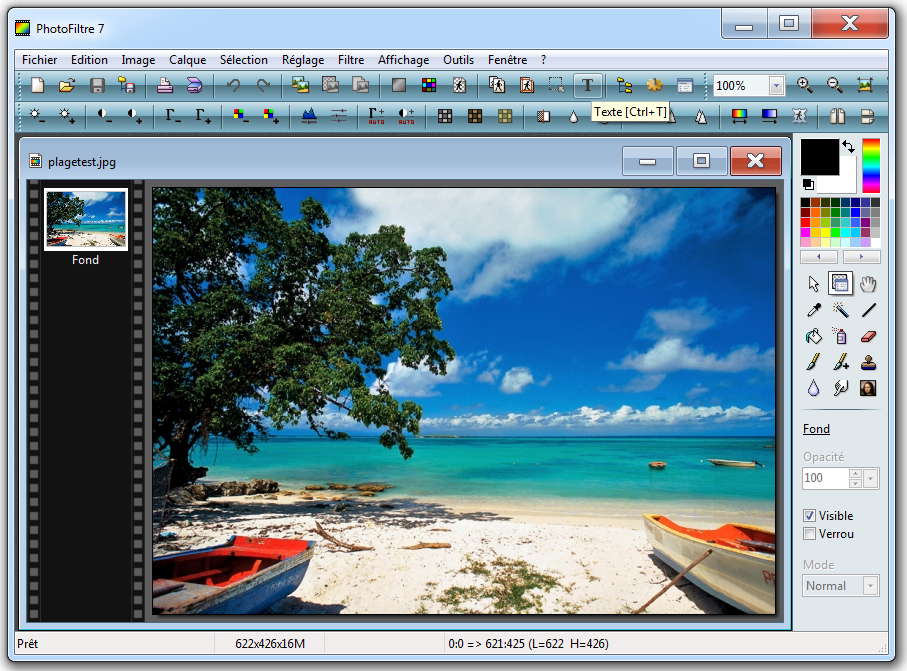907x671 pixels.
Task: Open a file using the folder icon
Action: coord(67,86)
